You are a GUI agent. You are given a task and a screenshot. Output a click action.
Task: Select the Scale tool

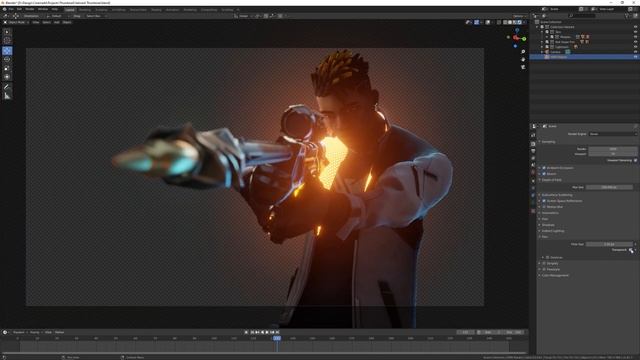(7, 68)
